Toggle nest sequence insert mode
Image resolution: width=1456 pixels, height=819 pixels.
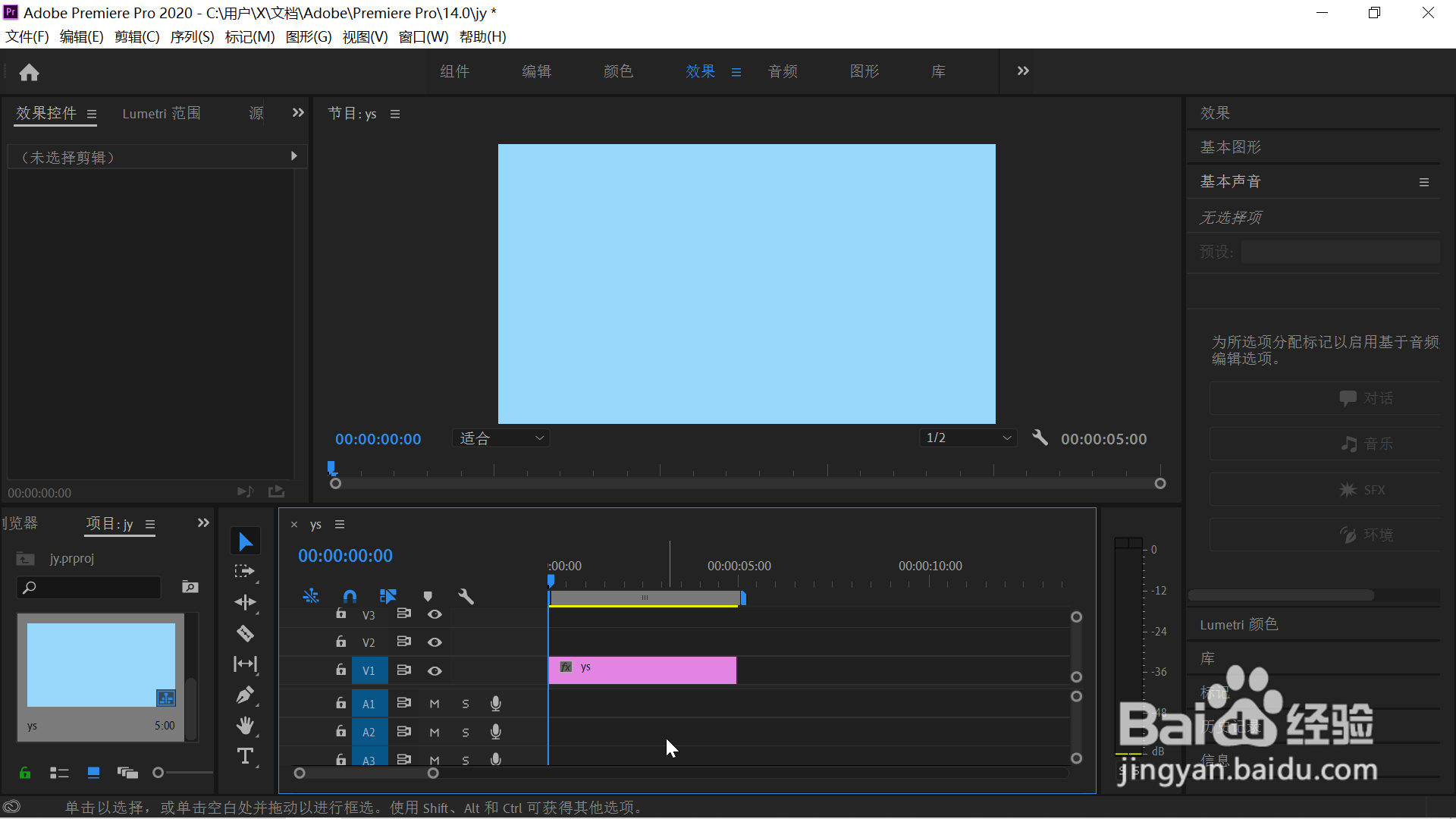[310, 597]
